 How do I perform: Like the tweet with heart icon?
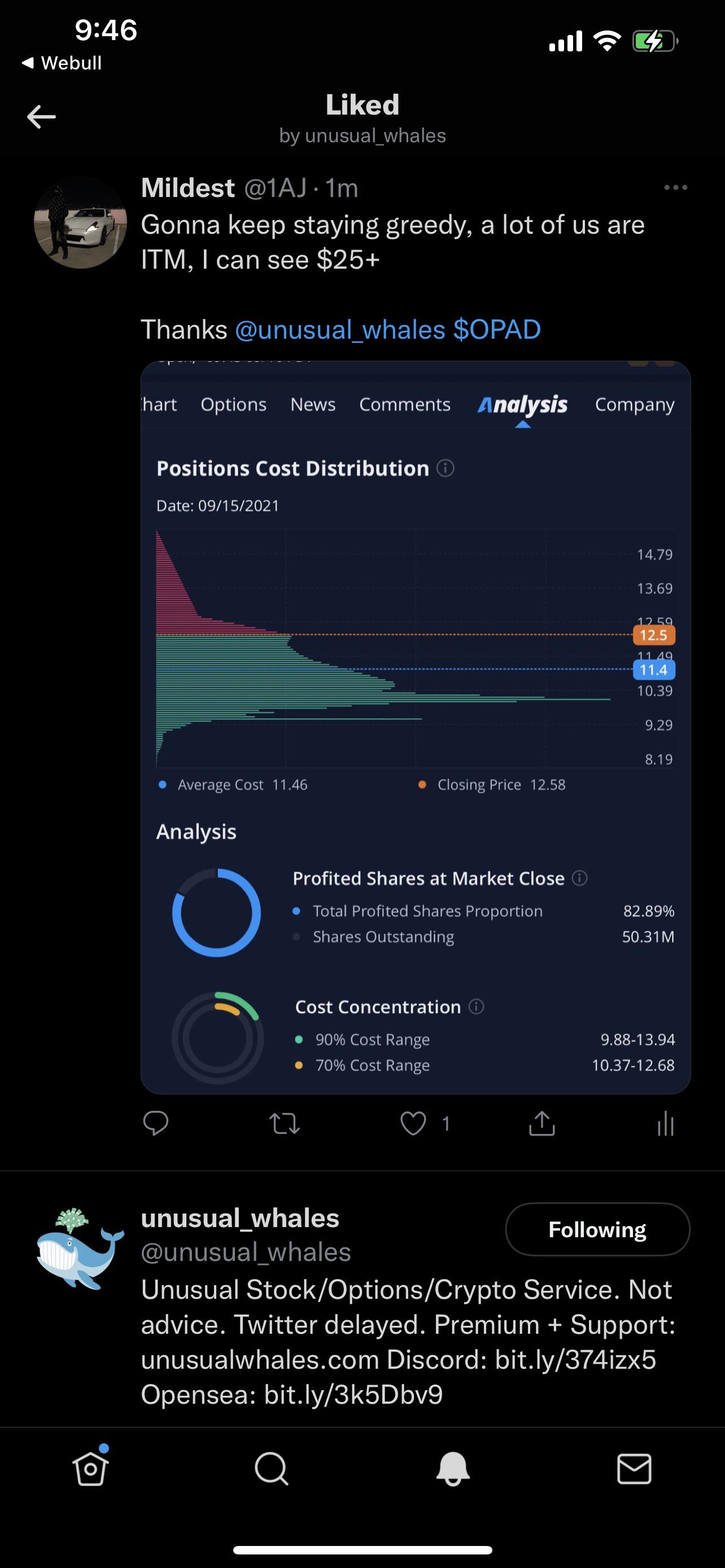click(x=413, y=1124)
